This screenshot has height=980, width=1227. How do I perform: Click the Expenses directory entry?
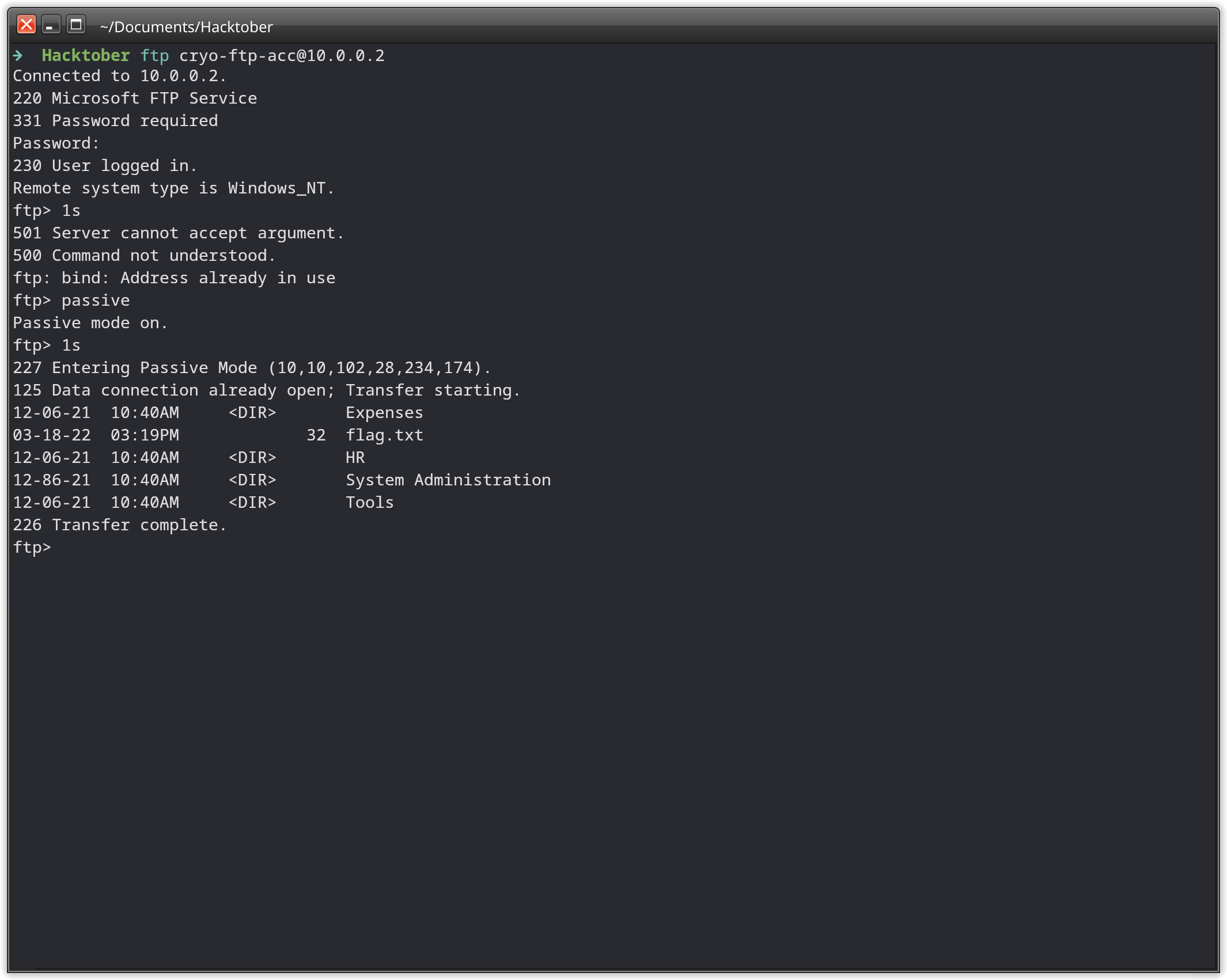tap(384, 413)
